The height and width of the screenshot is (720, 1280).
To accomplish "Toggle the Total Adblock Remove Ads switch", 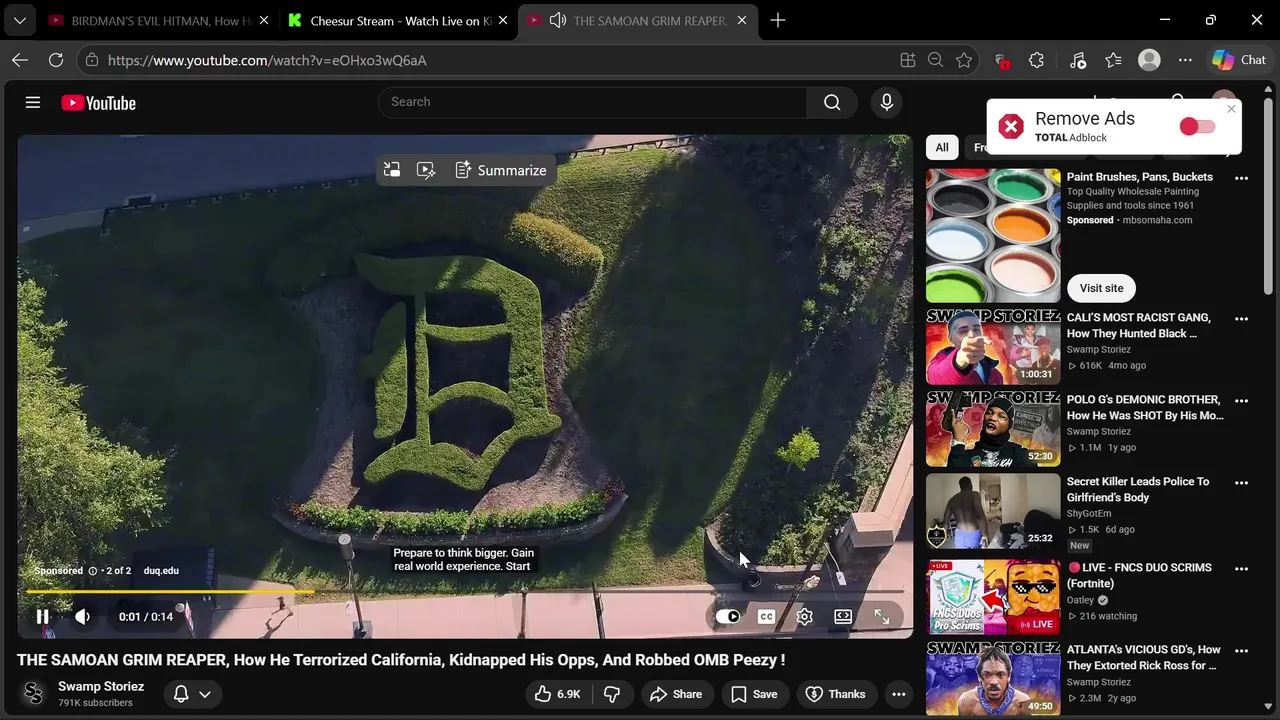I will click(1197, 126).
